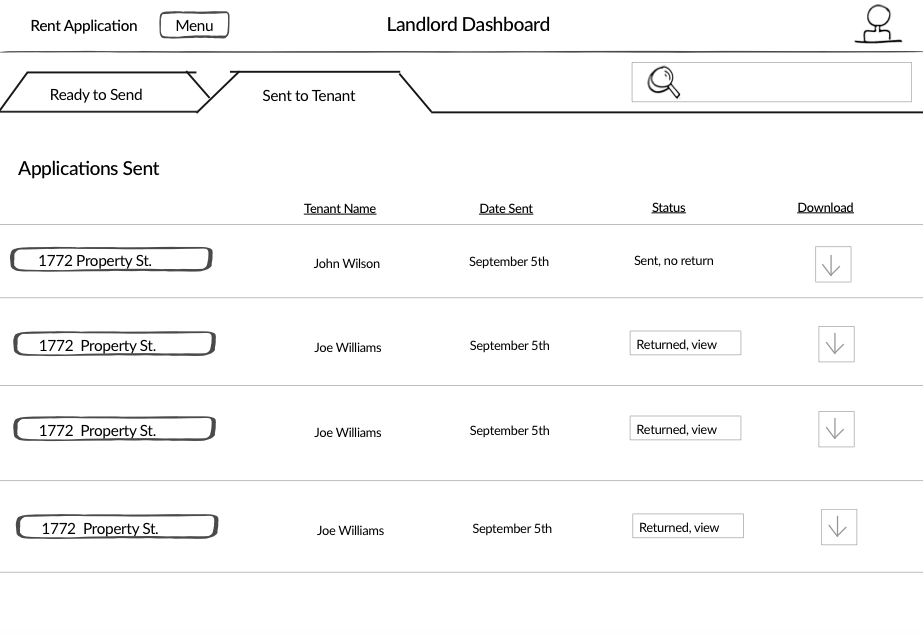Image resolution: width=923 pixels, height=635 pixels.
Task: Open the last 1772 Property St. entry
Action: [117, 527]
